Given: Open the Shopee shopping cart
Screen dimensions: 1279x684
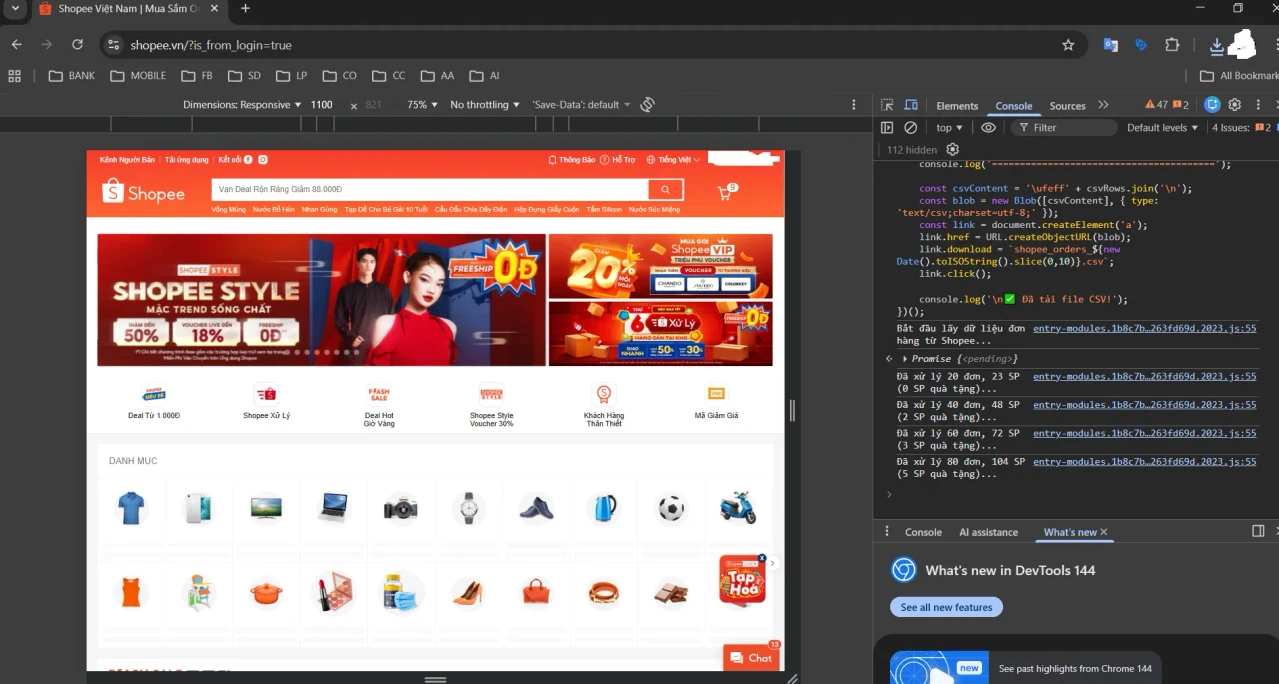Looking at the screenshot, I should click(725, 193).
